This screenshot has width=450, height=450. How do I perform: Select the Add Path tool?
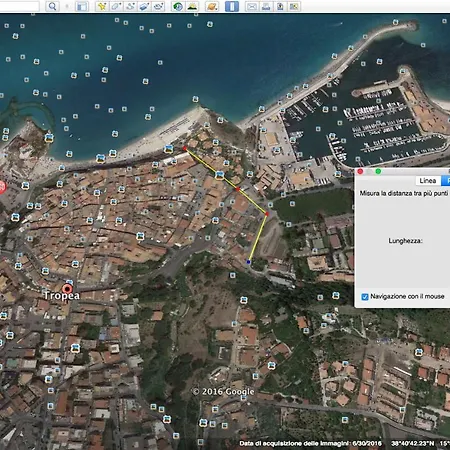pyautogui.click(x=130, y=6)
